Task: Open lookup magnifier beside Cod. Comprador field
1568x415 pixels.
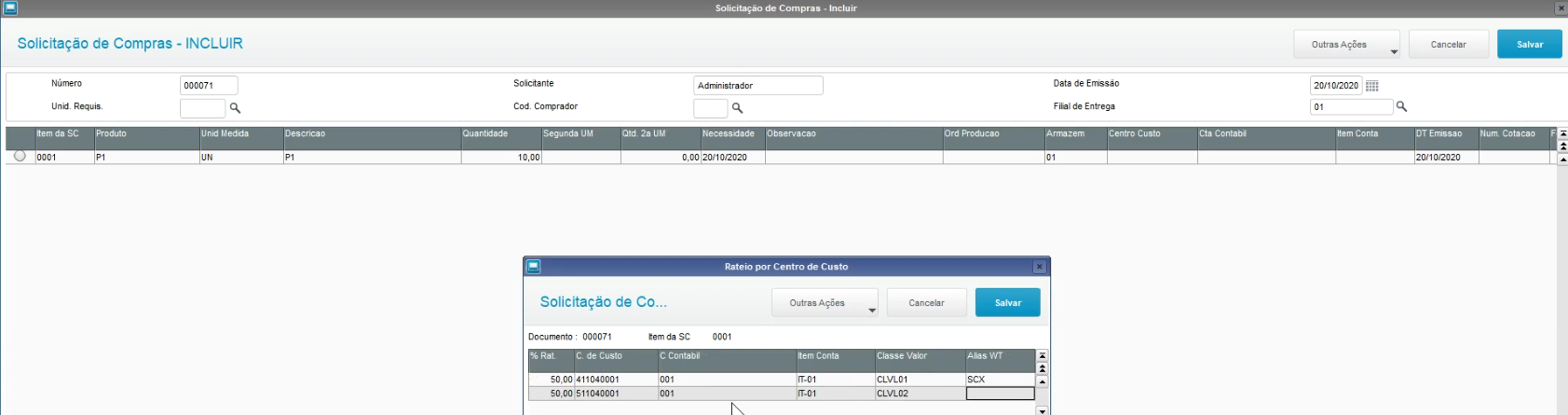Action: 736,107
